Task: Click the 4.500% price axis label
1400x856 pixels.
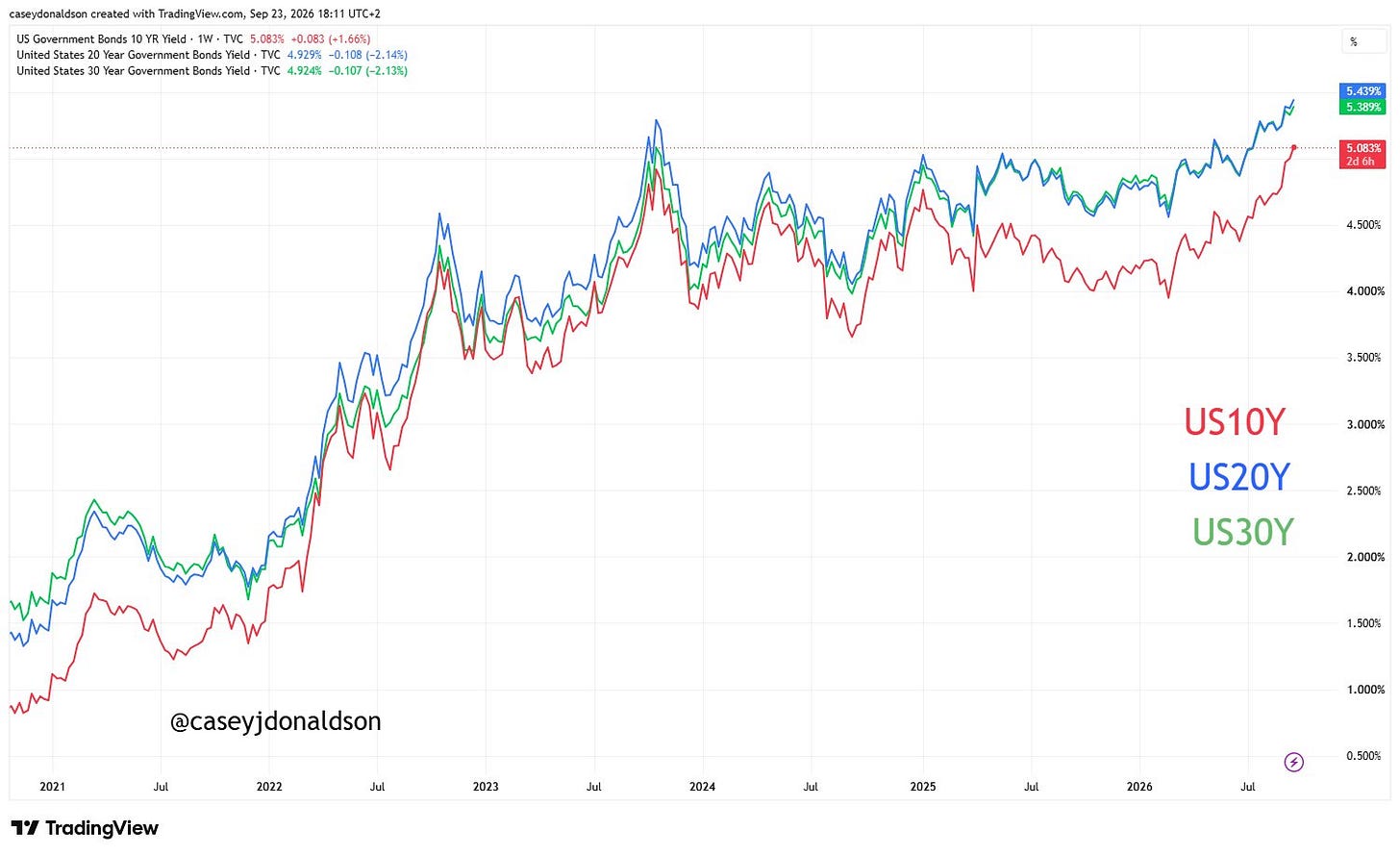Action: coord(1363,225)
